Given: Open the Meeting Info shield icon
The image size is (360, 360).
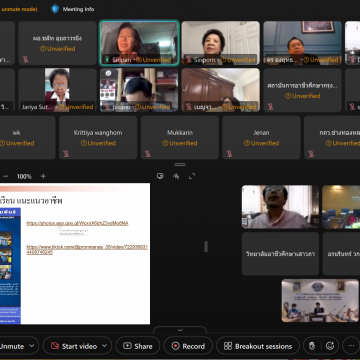Looking at the screenshot, I should [55, 9].
